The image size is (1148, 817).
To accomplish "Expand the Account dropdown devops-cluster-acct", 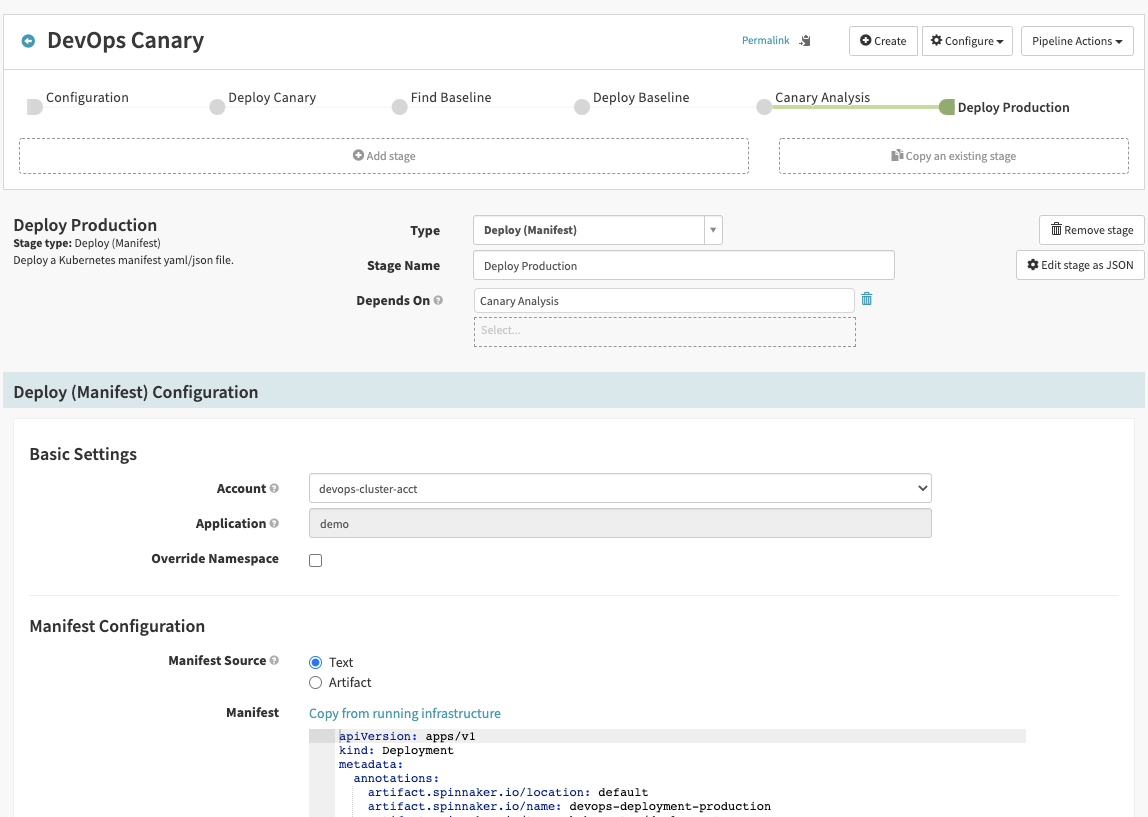I will (x=620, y=489).
